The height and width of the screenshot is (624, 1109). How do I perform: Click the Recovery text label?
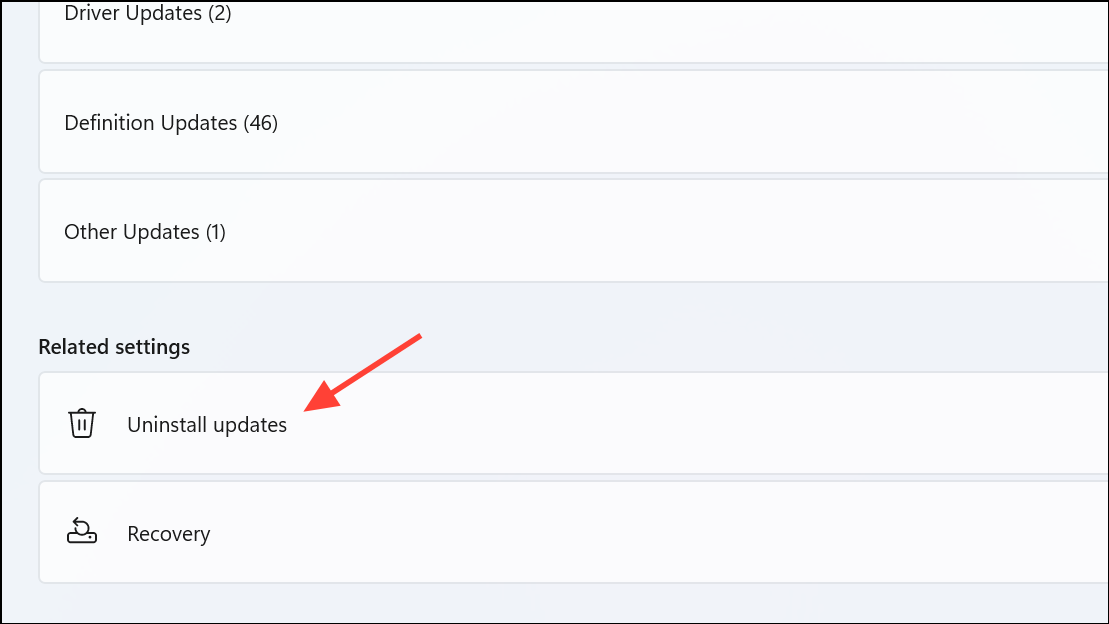click(x=168, y=534)
